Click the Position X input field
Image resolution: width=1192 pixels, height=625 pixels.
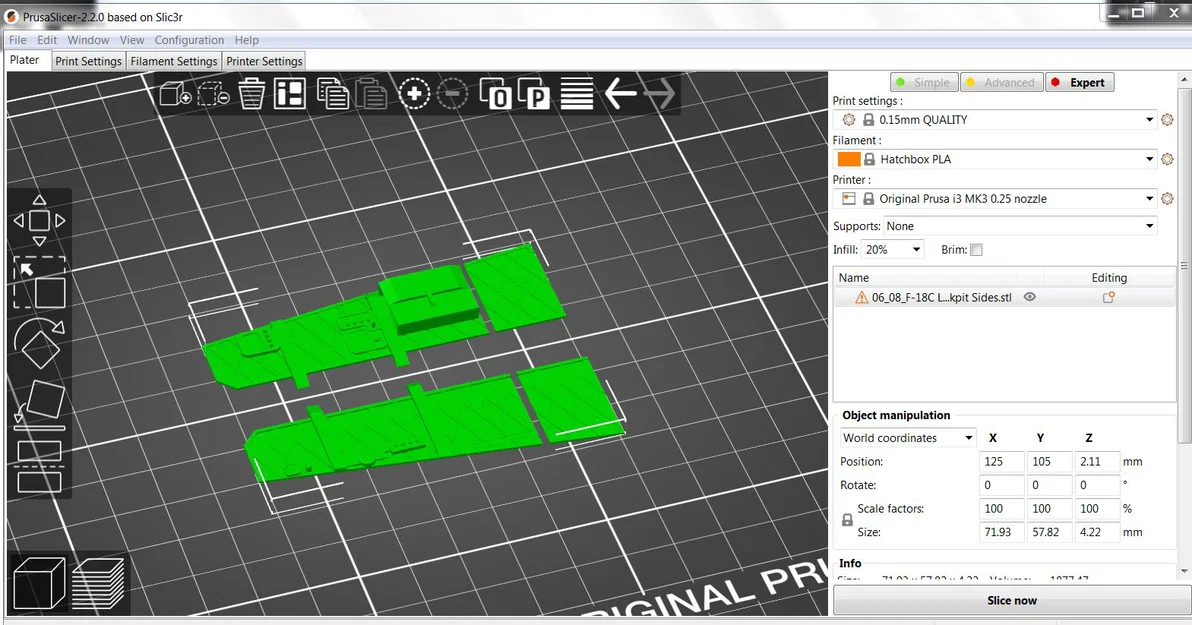(x=1001, y=462)
